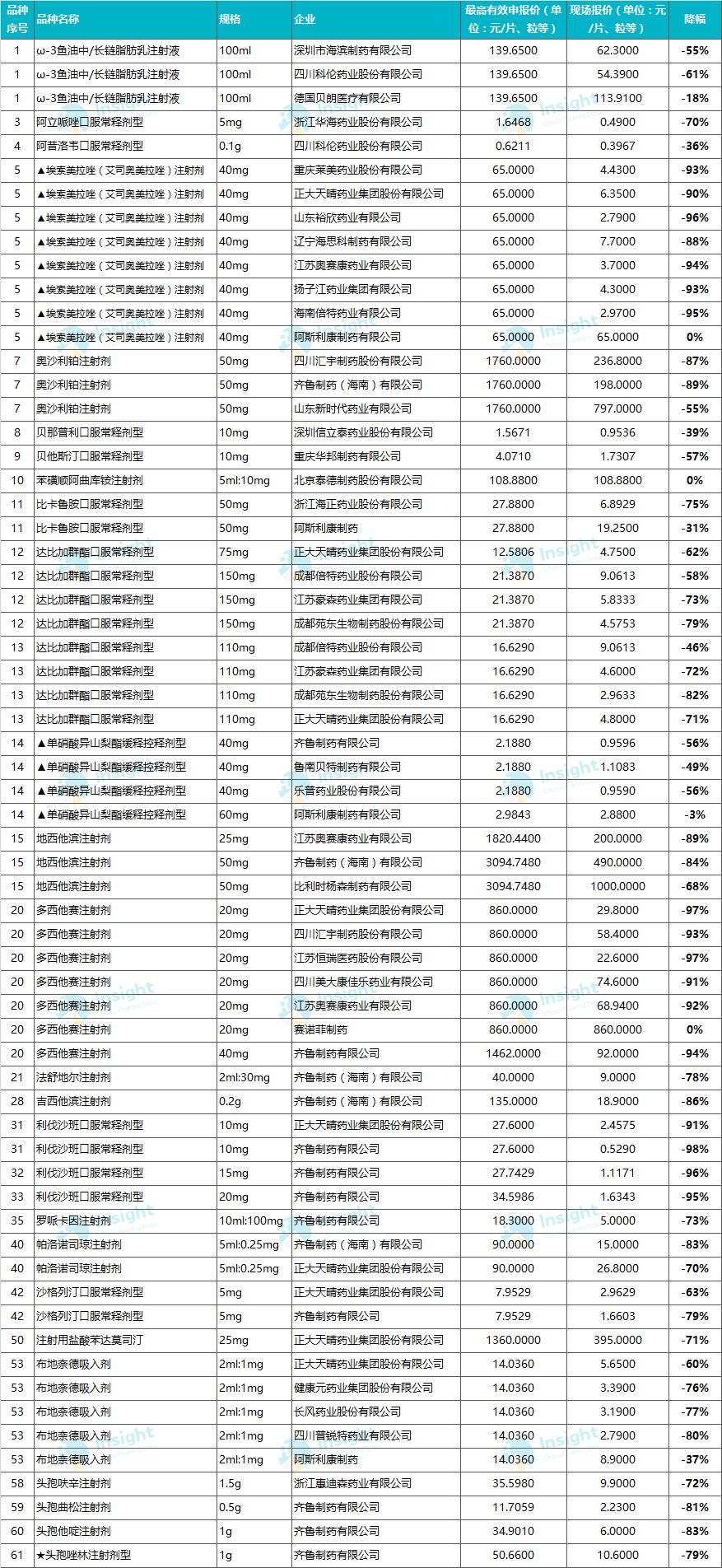Select the 阿立哌唑口服常释剂型 name cell
The width and height of the screenshot is (722, 1568).
pyautogui.click(x=90, y=122)
